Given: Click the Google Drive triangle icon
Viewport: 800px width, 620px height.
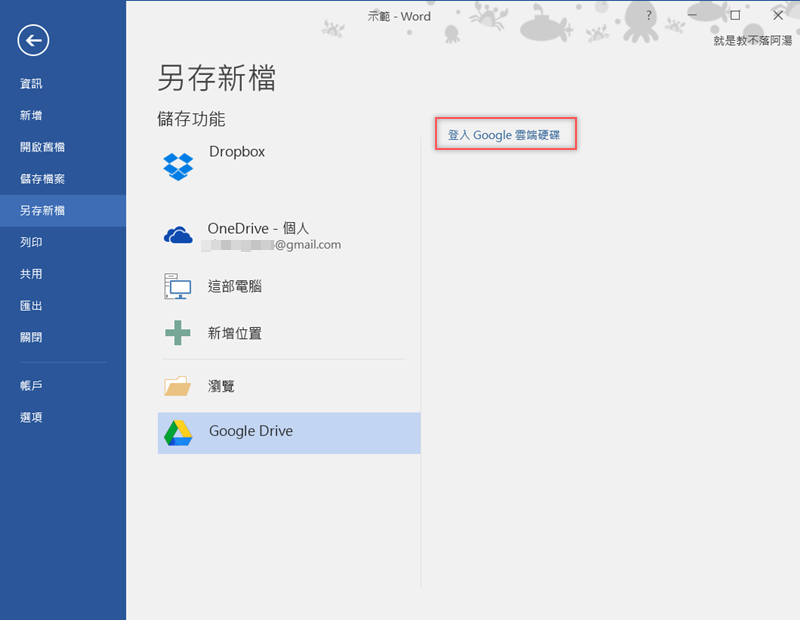Looking at the screenshot, I should coord(178,433).
